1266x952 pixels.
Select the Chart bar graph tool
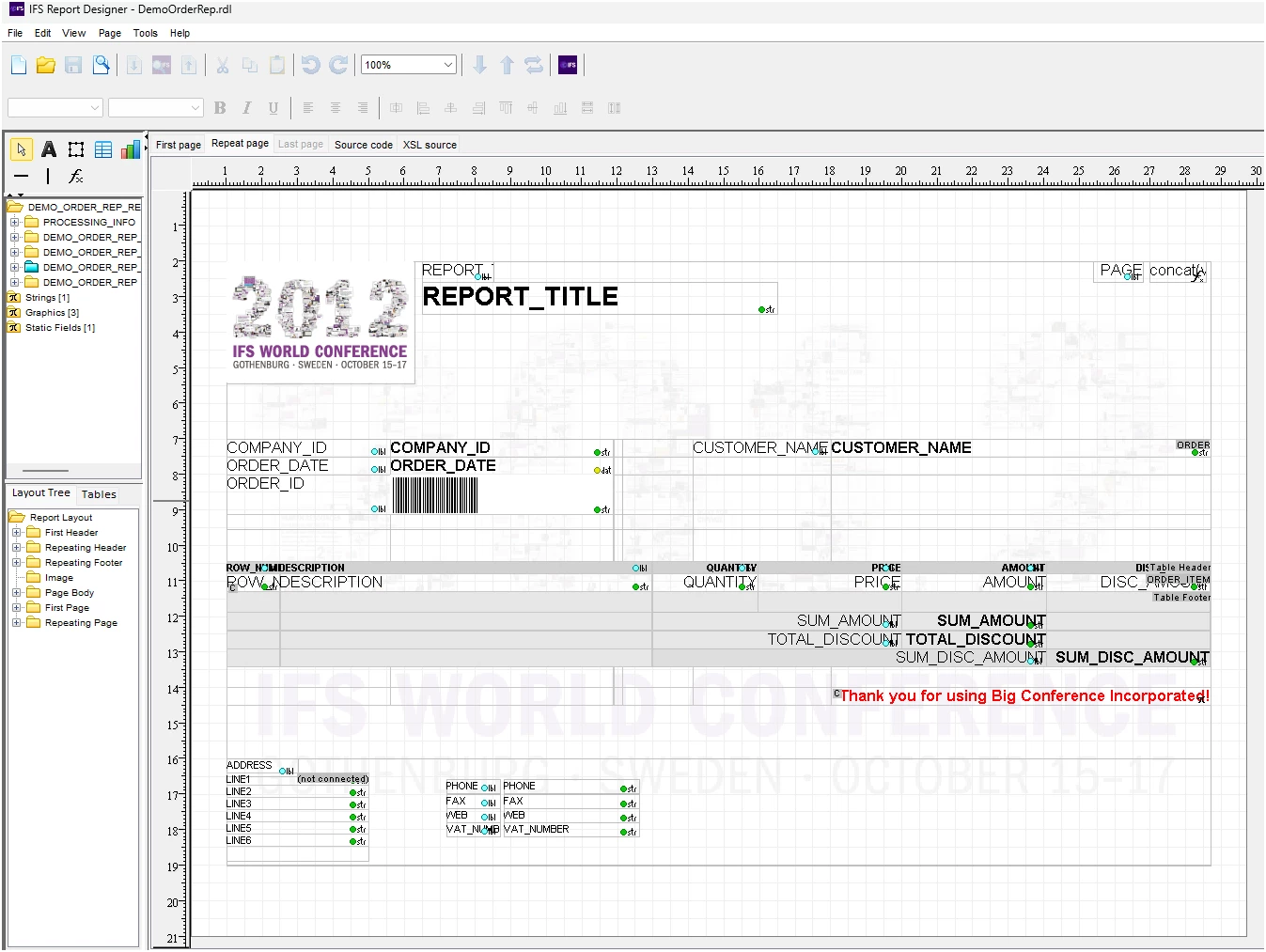click(131, 149)
